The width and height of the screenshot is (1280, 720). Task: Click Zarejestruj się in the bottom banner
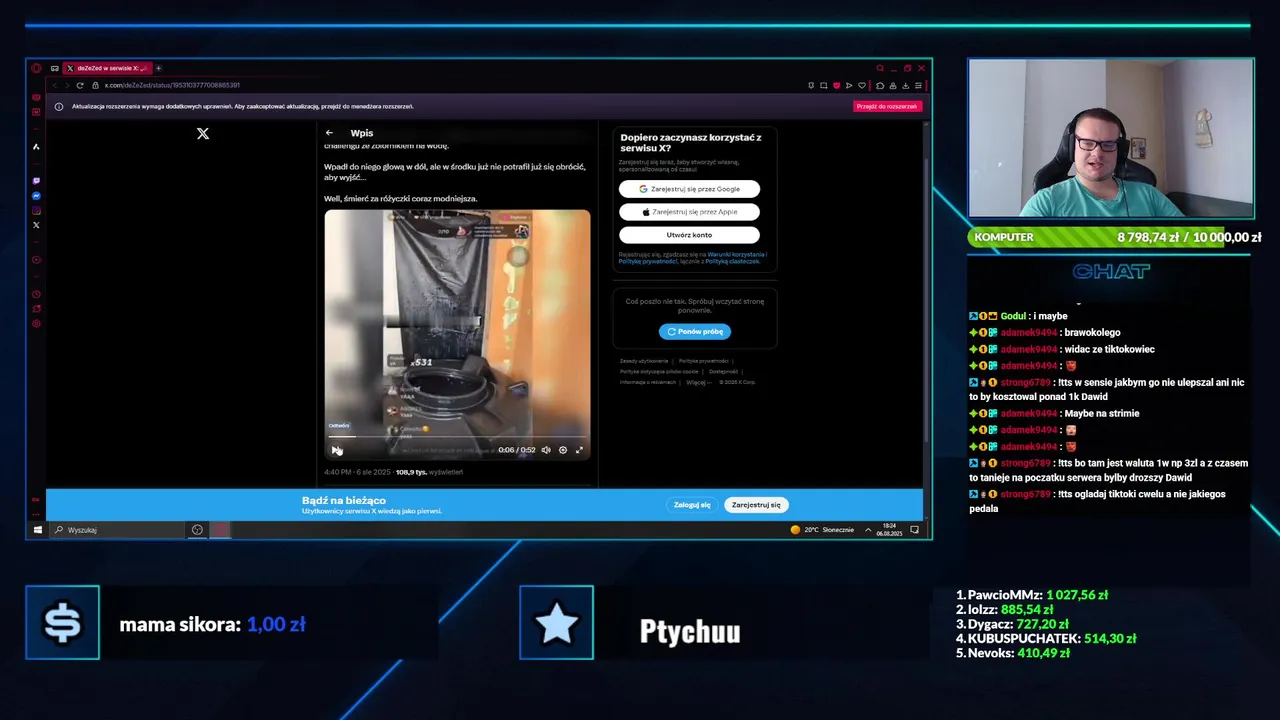point(756,505)
